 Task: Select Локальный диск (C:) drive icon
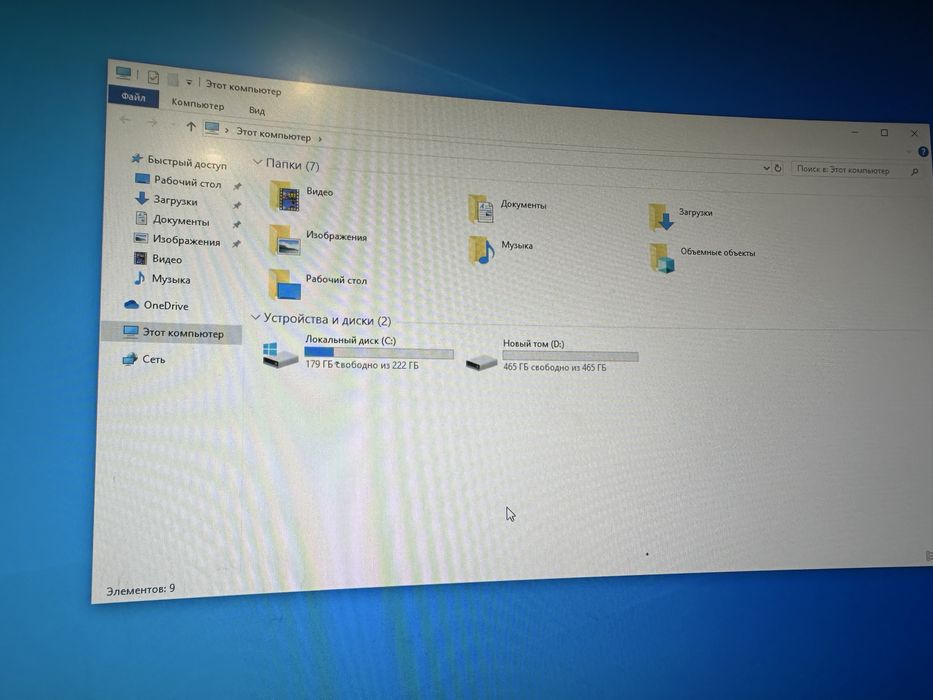[x=280, y=355]
